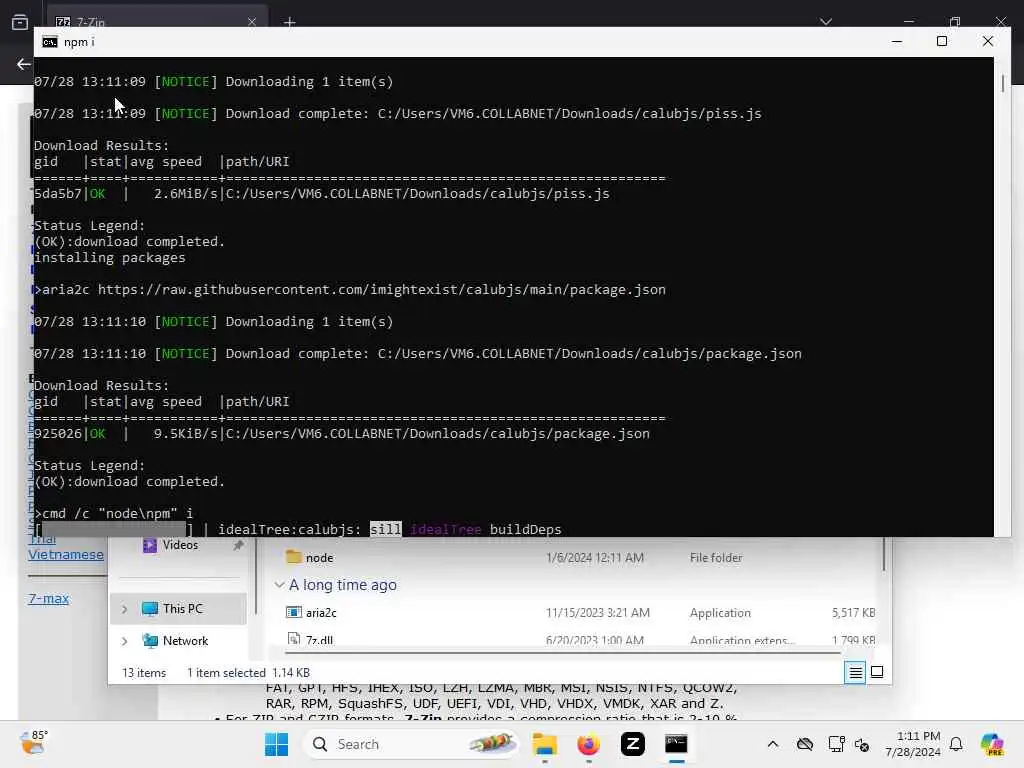Select the 7z.dll file row
The height and width of the screenshot is (768, 1024).
[580, 640]
